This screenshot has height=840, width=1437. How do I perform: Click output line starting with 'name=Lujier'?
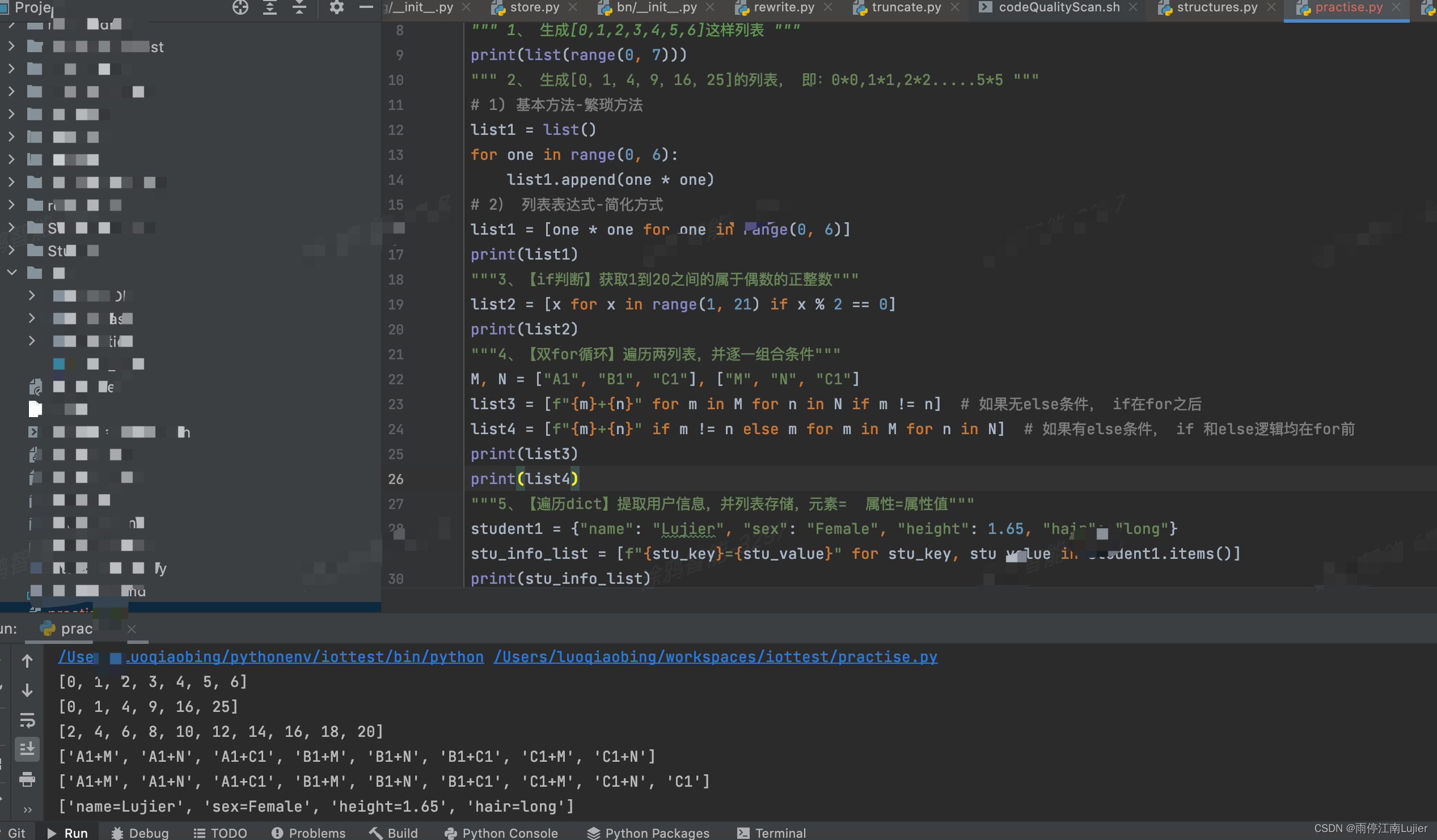pos(316,807)
